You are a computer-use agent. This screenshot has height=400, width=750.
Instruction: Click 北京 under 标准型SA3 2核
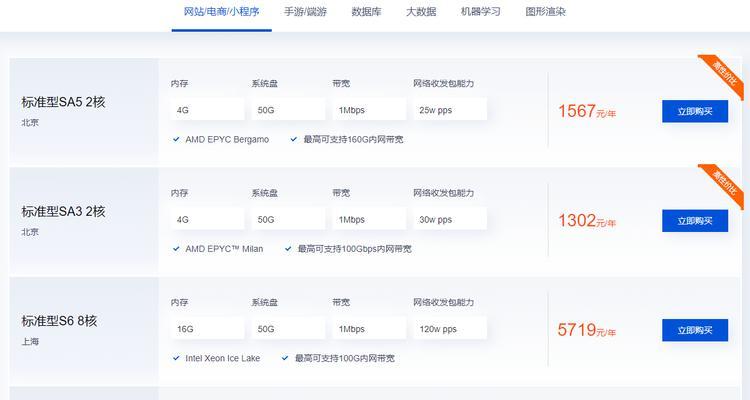(30, 232)
